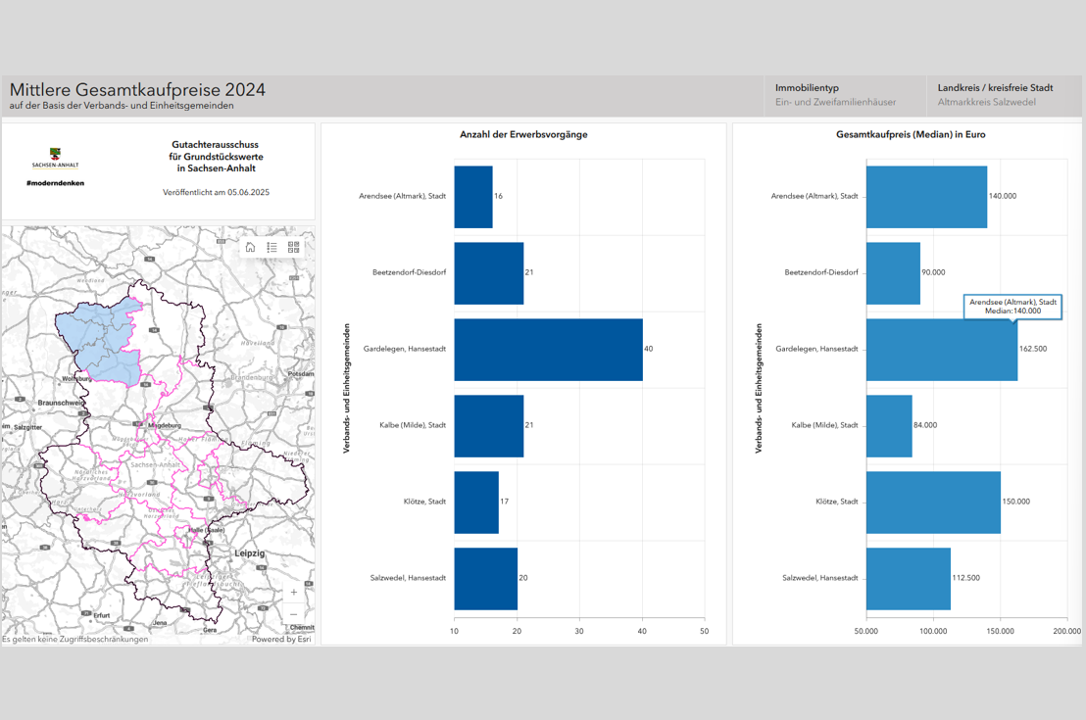Open the basemap gallery grid icon
The height and width of the screenshot is (720, 1086).
(x=294, y=247)
